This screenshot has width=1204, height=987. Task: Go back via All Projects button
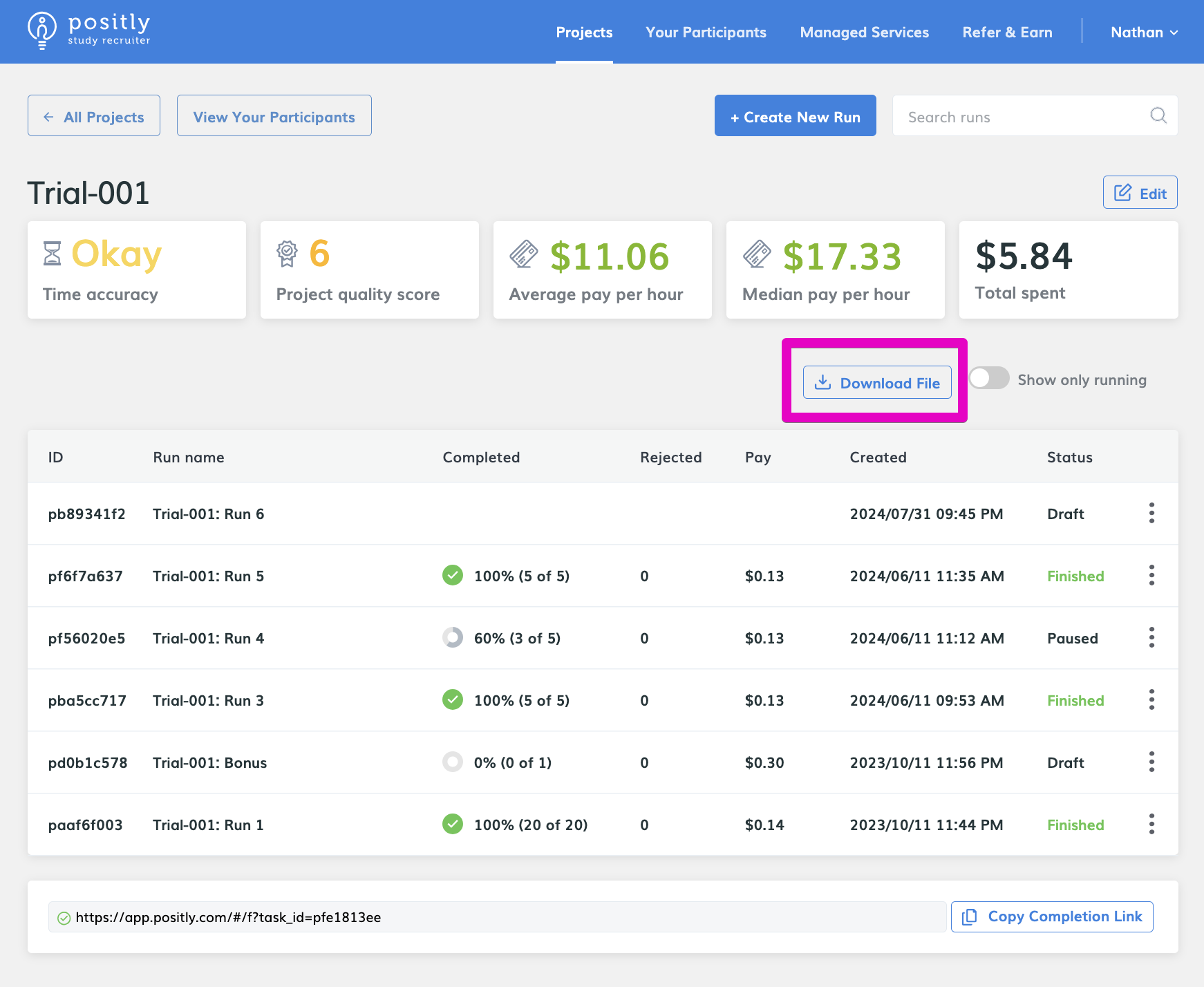click(x=94, y=116)
